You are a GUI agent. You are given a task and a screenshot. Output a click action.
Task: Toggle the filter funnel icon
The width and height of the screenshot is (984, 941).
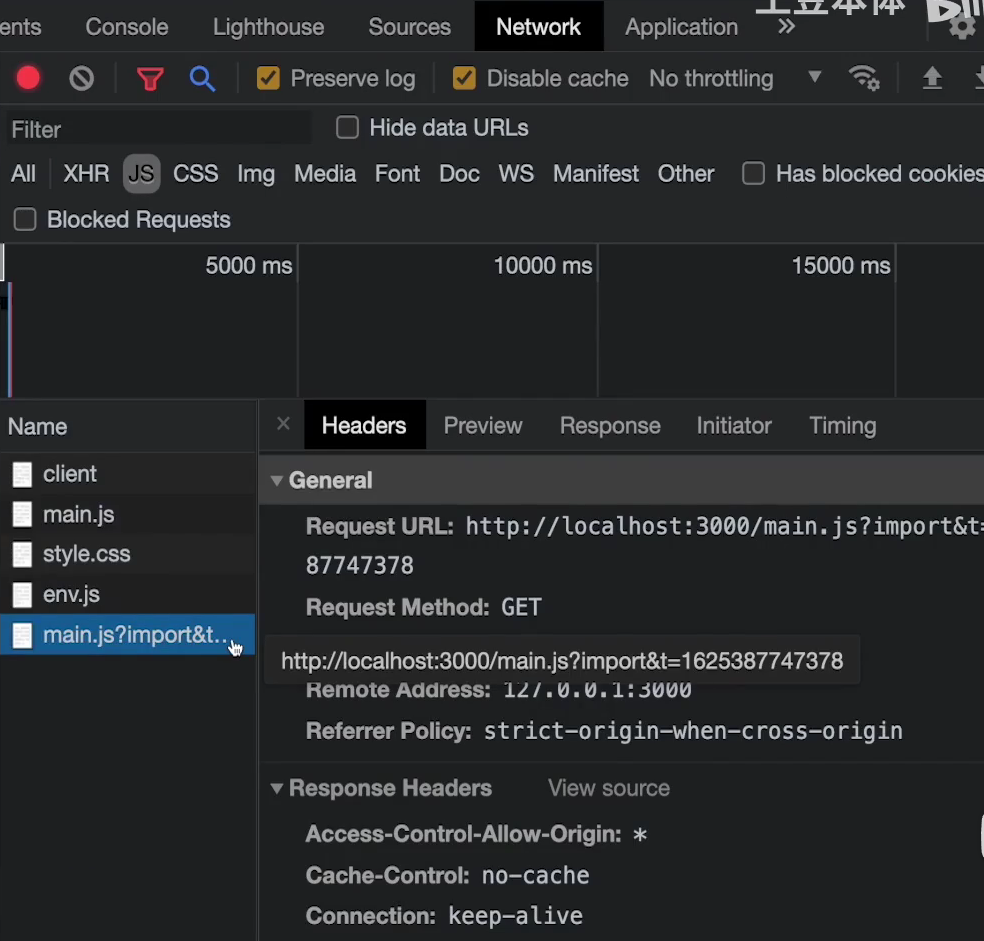(150, 79)
